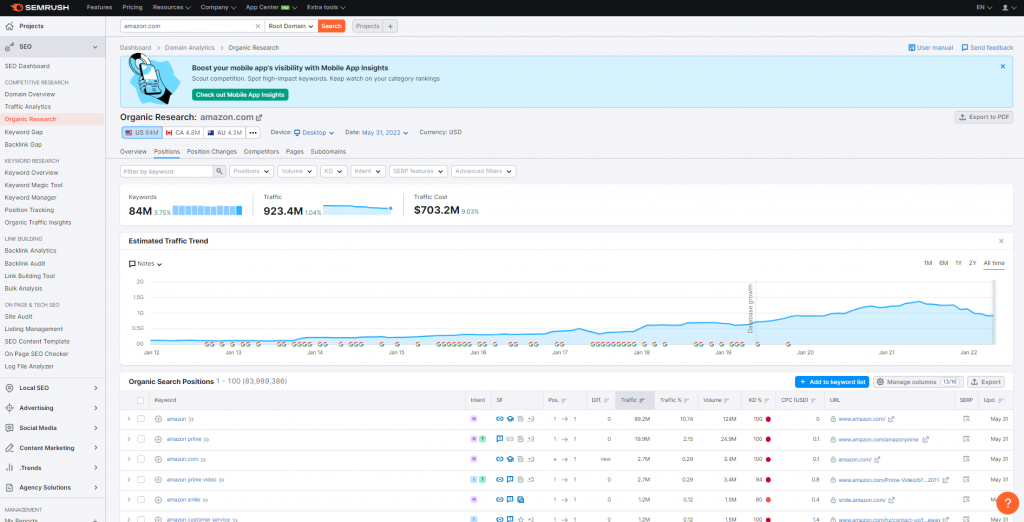Sort by KD % column icon
Image resolution: width=1024 pixels, height=522 pixels.
tap(765, 400)
